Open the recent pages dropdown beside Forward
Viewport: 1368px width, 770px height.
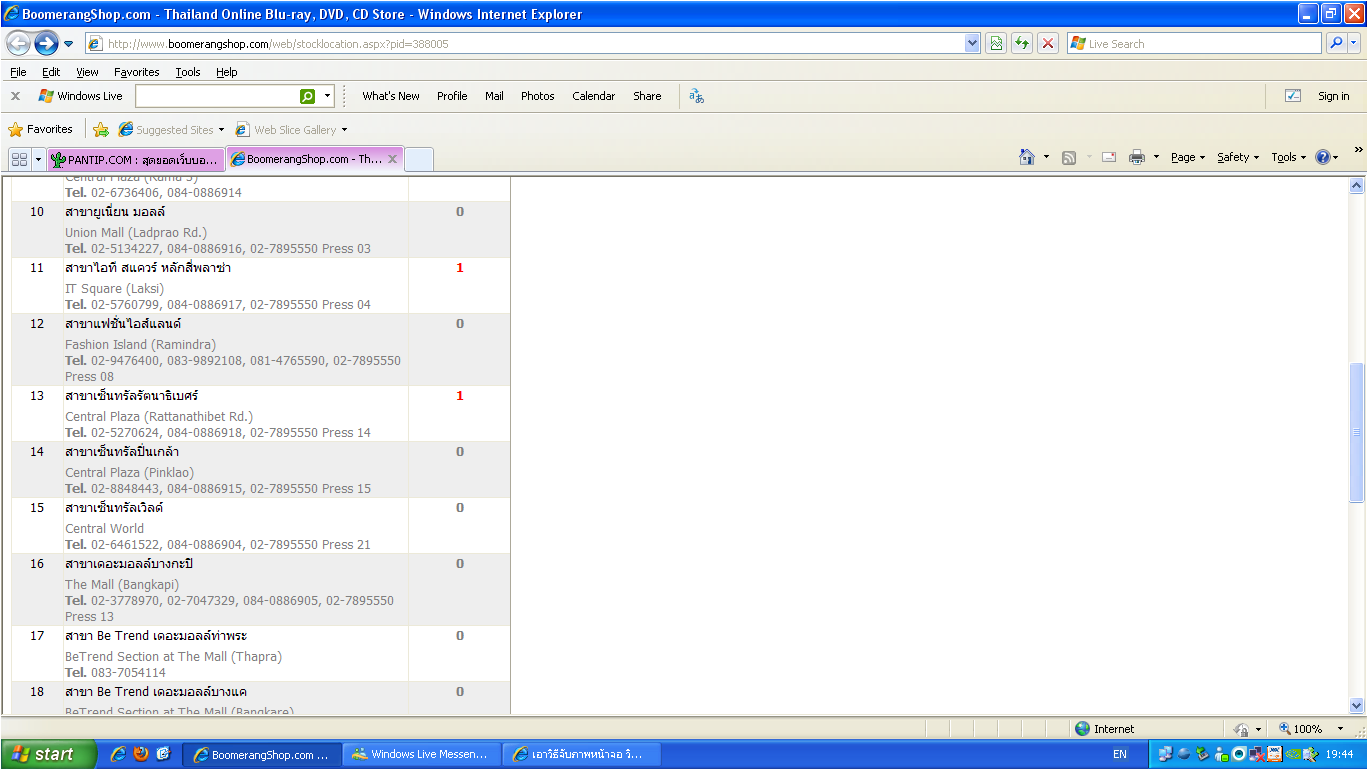69,44
